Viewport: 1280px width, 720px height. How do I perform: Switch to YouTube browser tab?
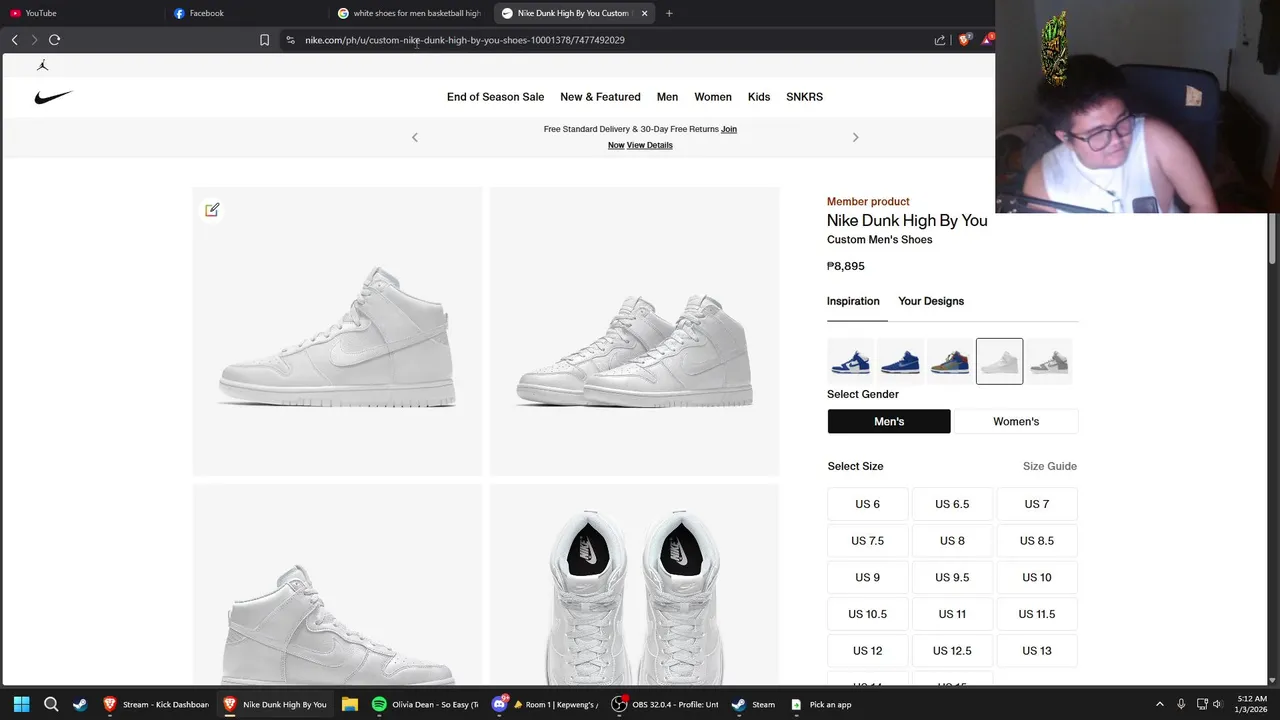[82, 13]
